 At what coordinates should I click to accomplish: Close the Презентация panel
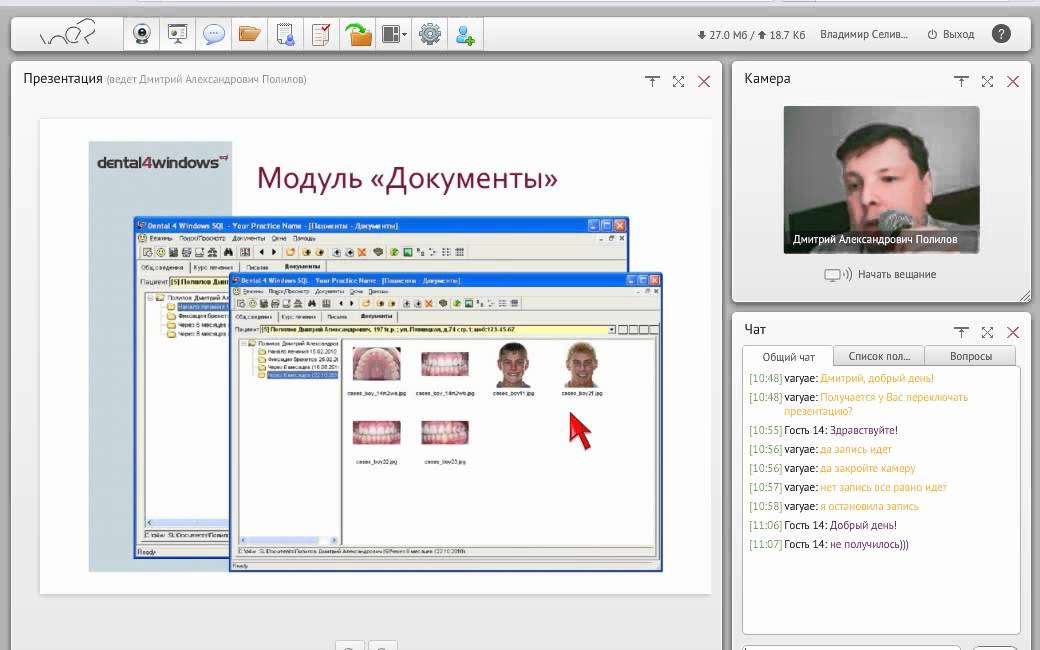pyautogui.click(x=704, y=81)
